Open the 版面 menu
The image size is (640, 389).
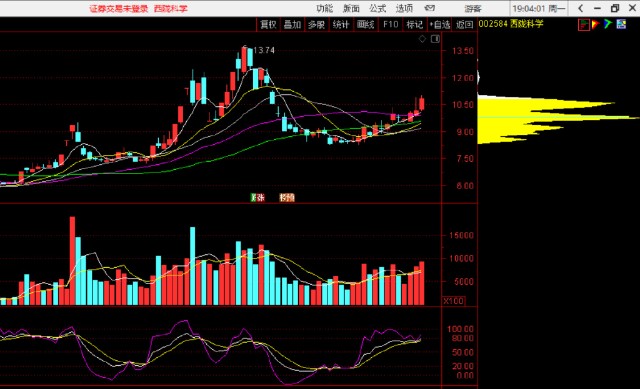point(351,9)
